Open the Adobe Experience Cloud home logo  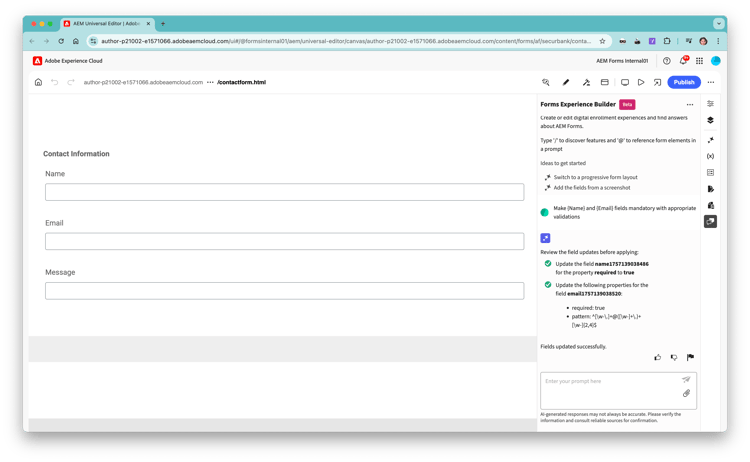click(37, 61)
